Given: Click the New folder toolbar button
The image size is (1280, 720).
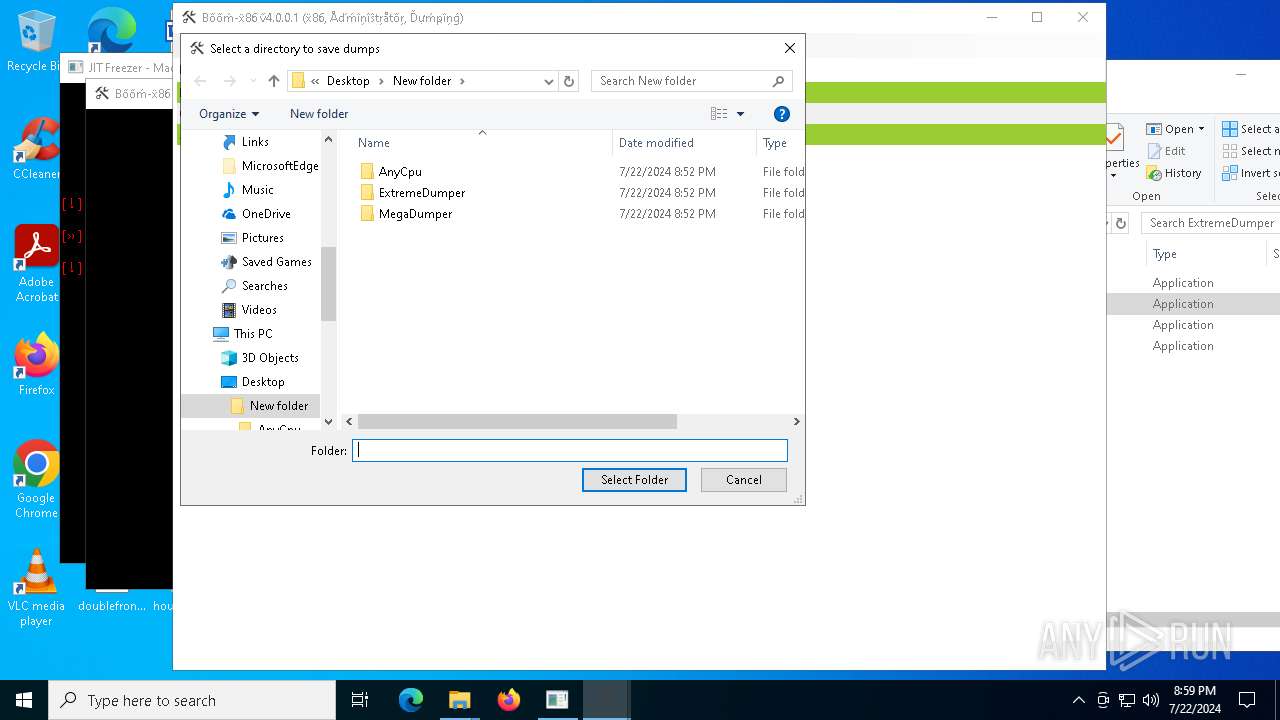Looking at the screenshot, I should [319, 114].
